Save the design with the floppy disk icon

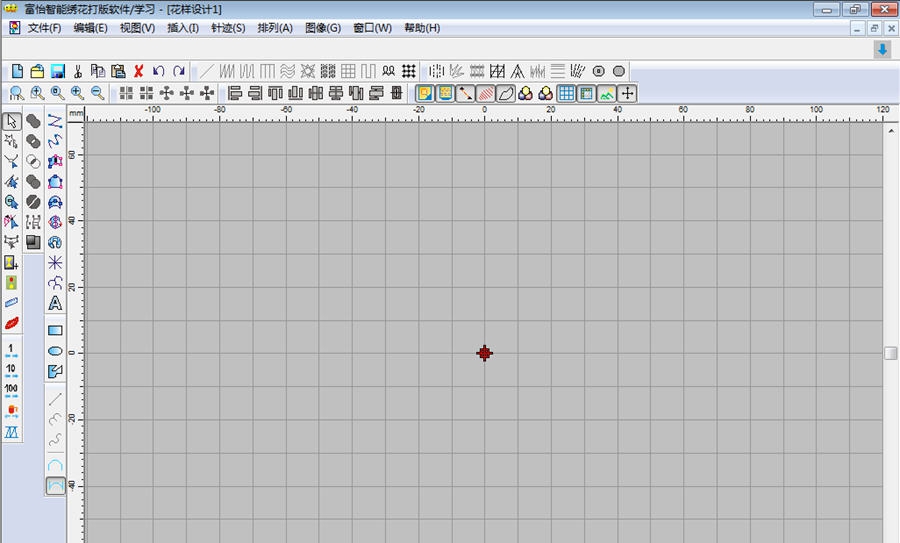(58, 71)
